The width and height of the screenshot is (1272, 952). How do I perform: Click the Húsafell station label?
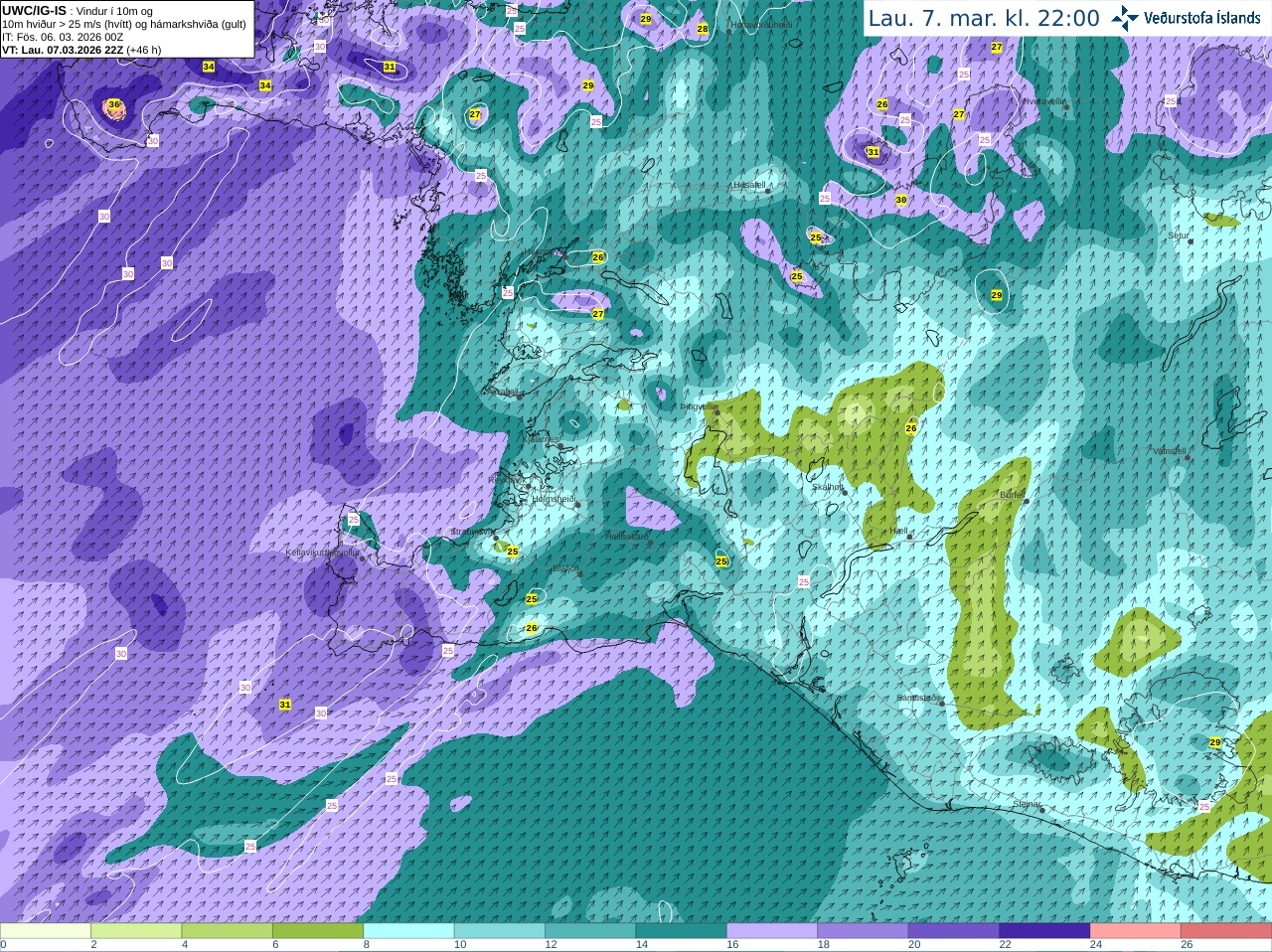click(x=749, y=185)
